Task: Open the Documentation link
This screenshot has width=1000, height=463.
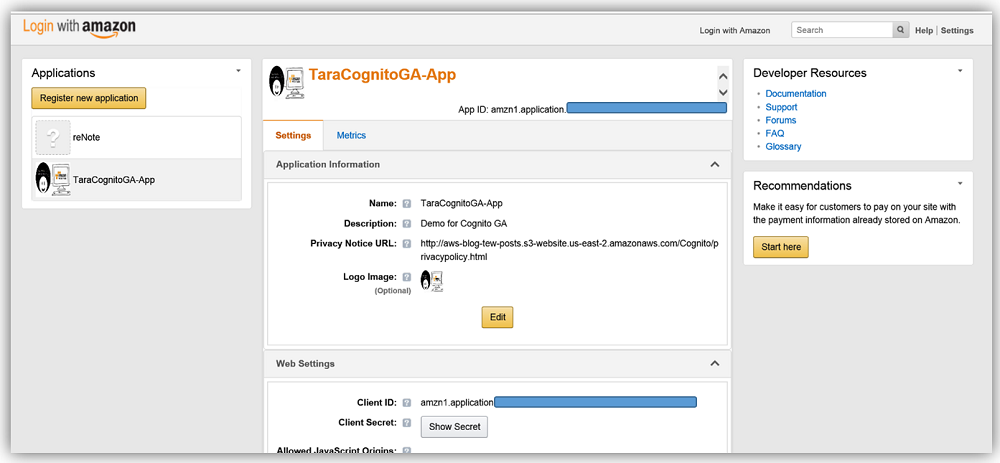Action: (796, 94)
